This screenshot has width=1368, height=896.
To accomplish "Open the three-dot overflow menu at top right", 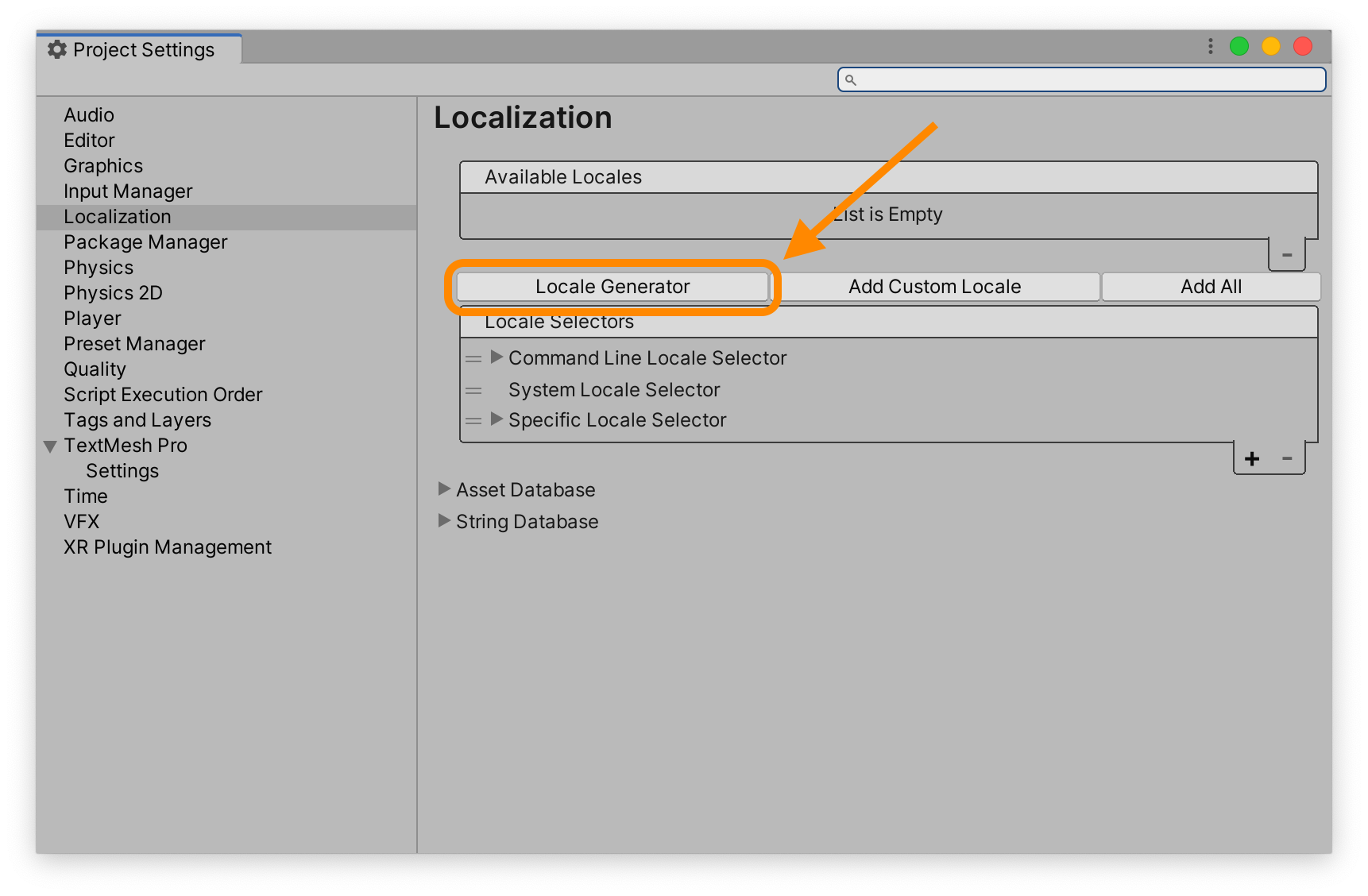I will [x=1210, y=46].
